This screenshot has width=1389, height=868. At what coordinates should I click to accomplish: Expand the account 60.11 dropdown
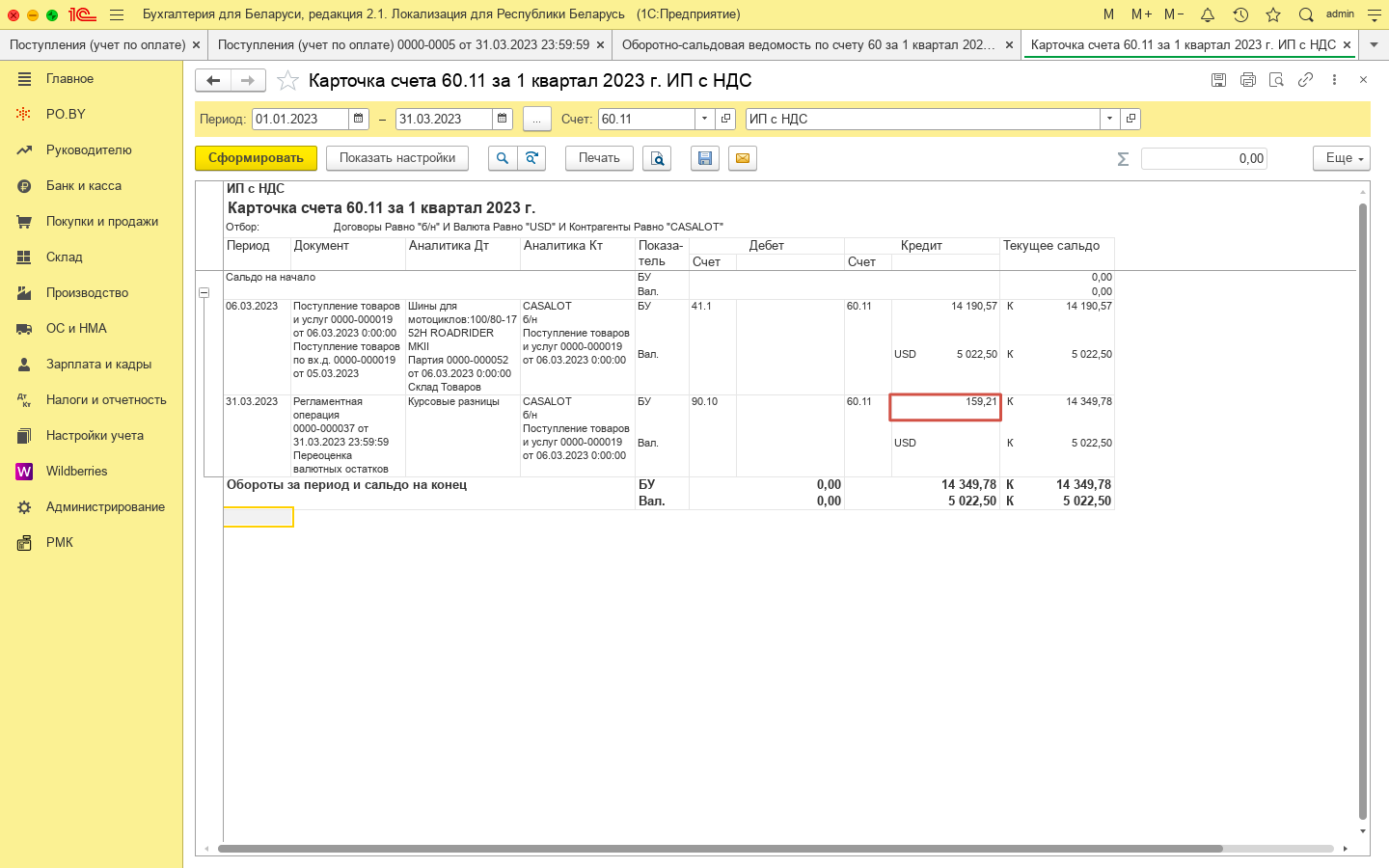click(705, 119)
